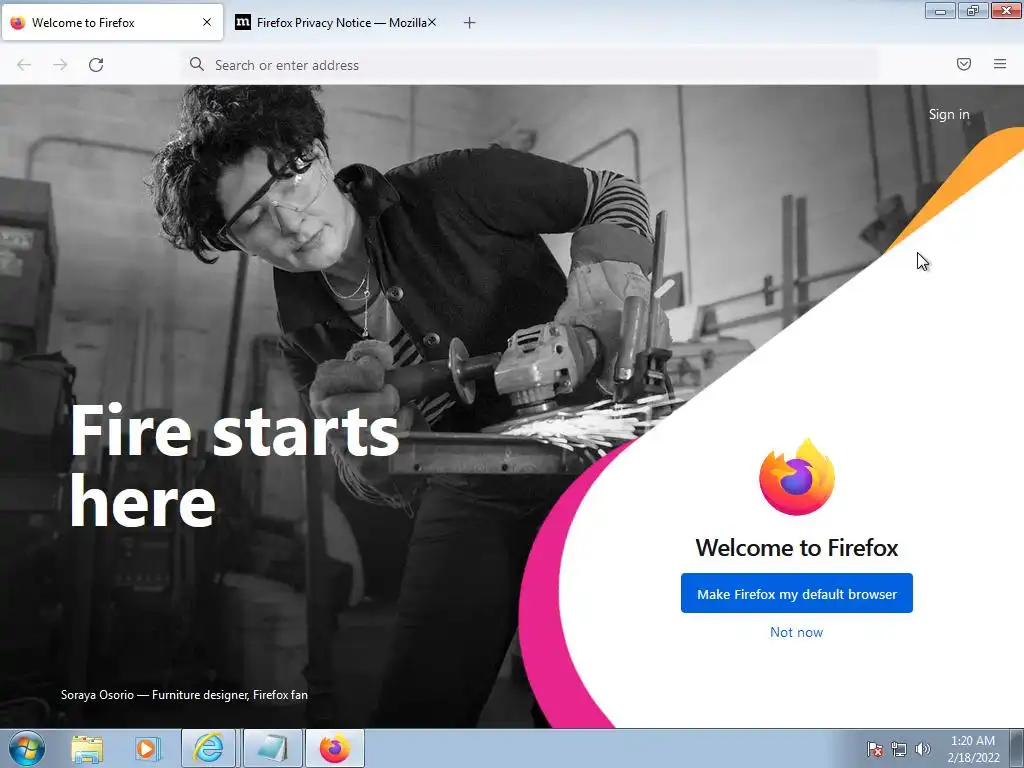The image size is (1024, 768).
Task: Click the Firefox logo on welcome card
Action: 797,477
